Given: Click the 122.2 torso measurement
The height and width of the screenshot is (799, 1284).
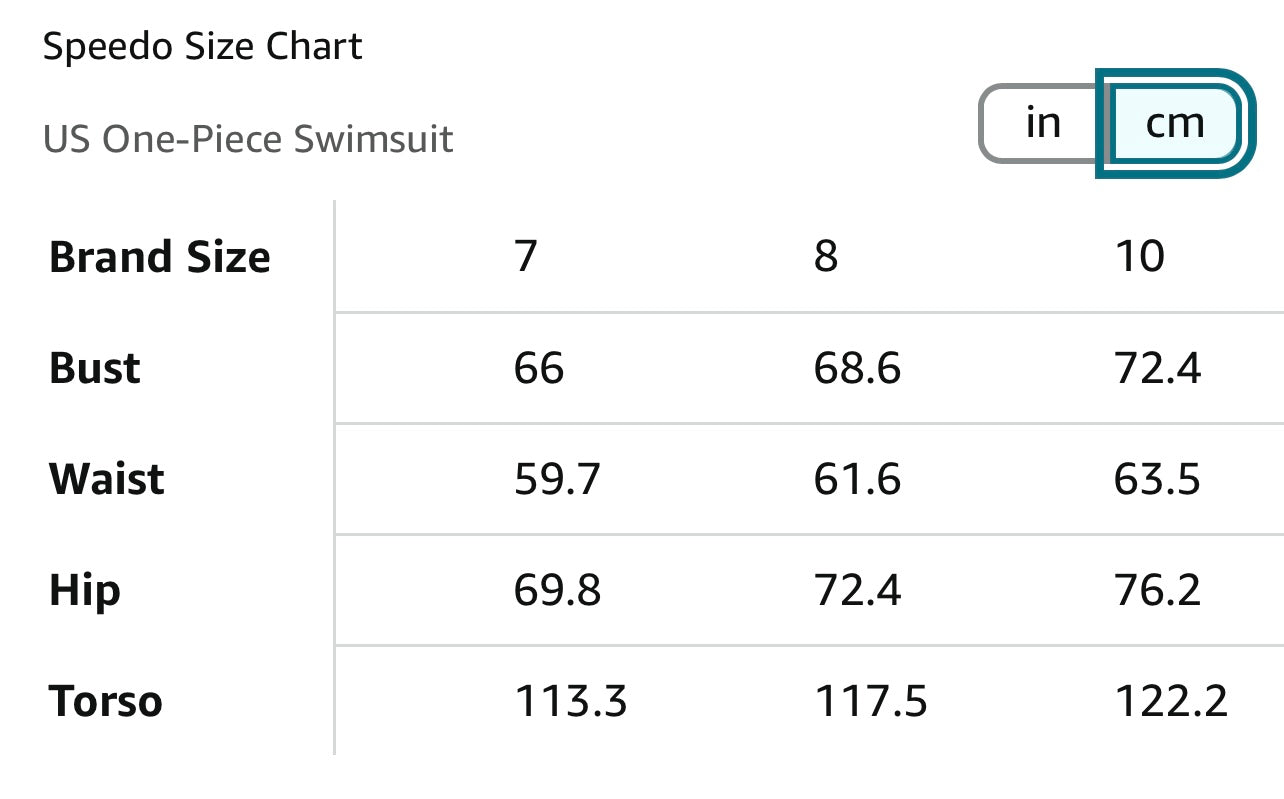Looking at the screenshot, I should (x=1170, y=702).
